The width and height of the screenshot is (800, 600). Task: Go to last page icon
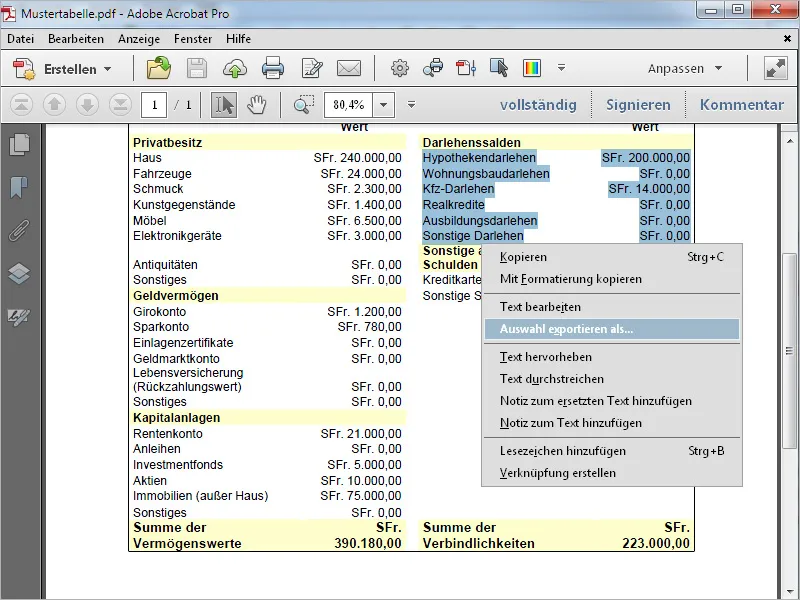pos(120,105)
